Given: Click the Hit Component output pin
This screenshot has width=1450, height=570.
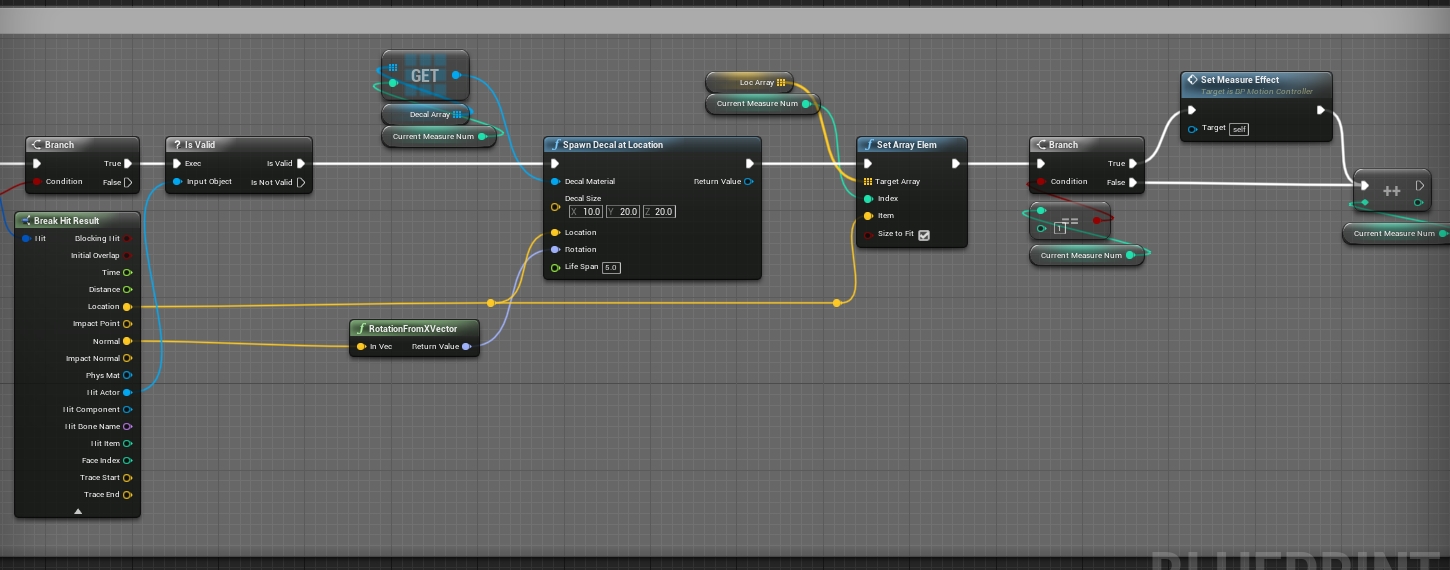Looking at the screenshot, I should [127, 409].
